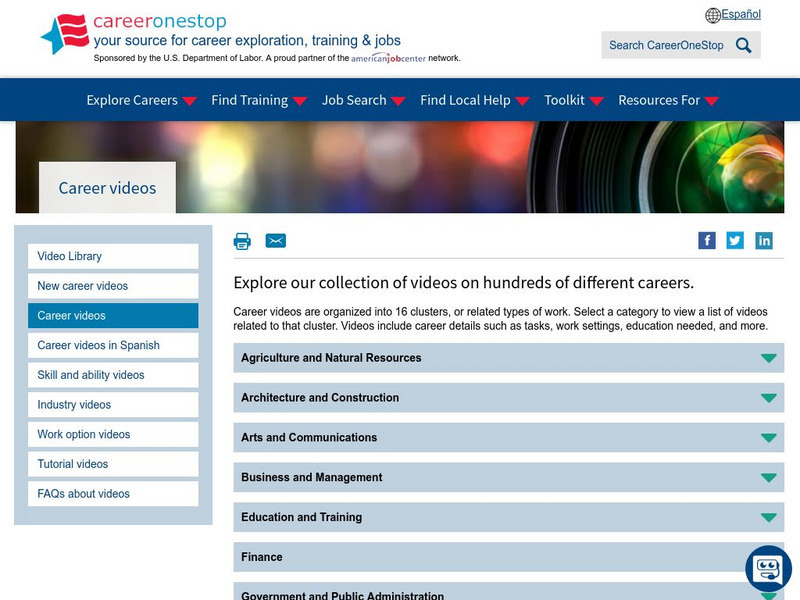
Task: Click the print page icon
Action: [x=242, y=241]
